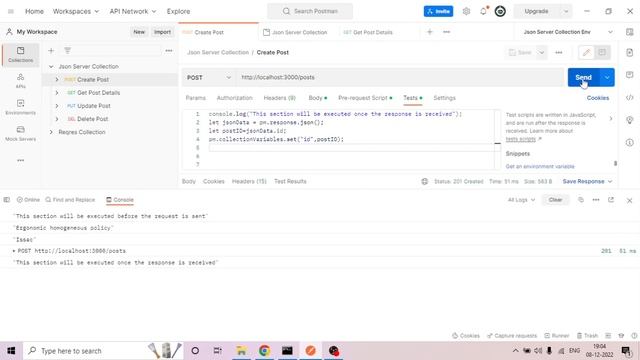Viewport: 640px width, 360px height.
Task: Open code snippet icon in right sidebar
Action: 629,97
